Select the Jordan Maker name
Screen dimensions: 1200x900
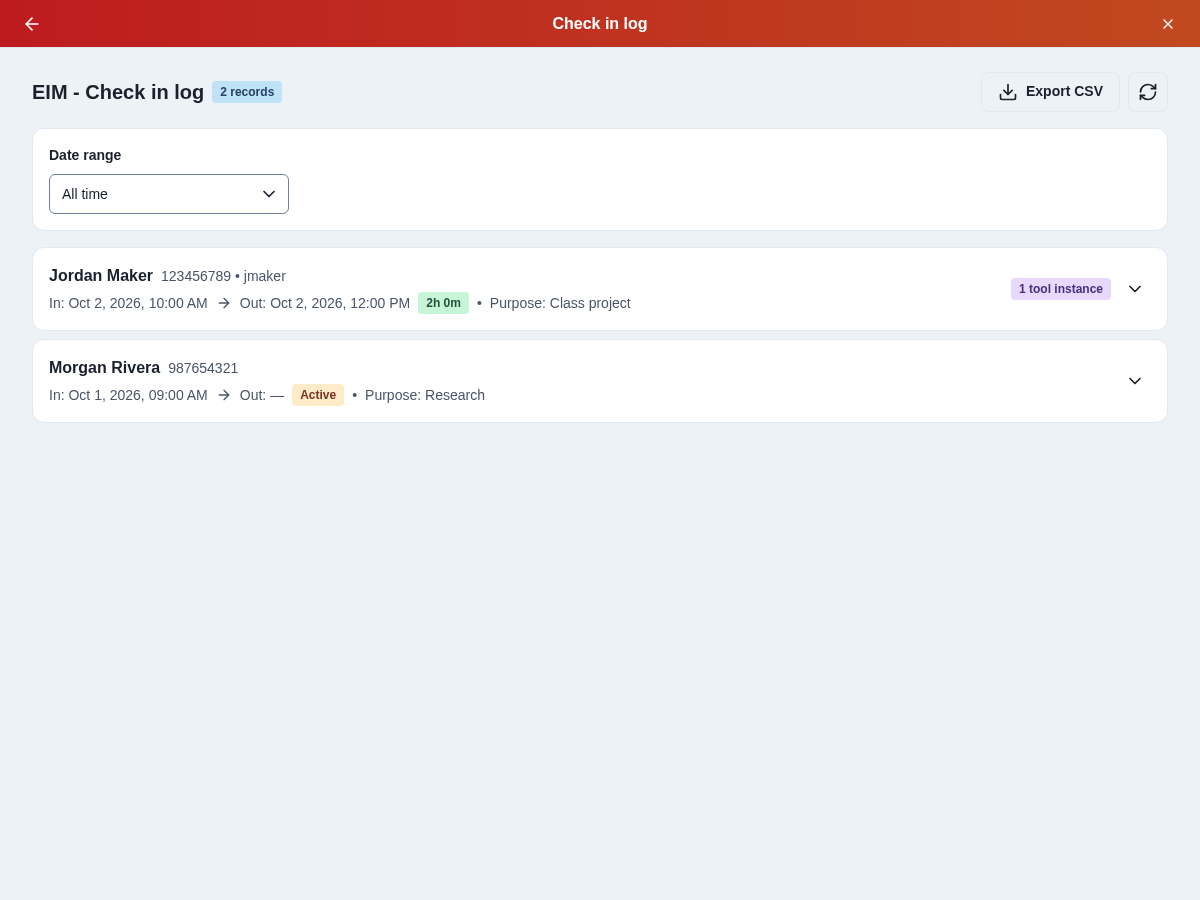(101, 276)
